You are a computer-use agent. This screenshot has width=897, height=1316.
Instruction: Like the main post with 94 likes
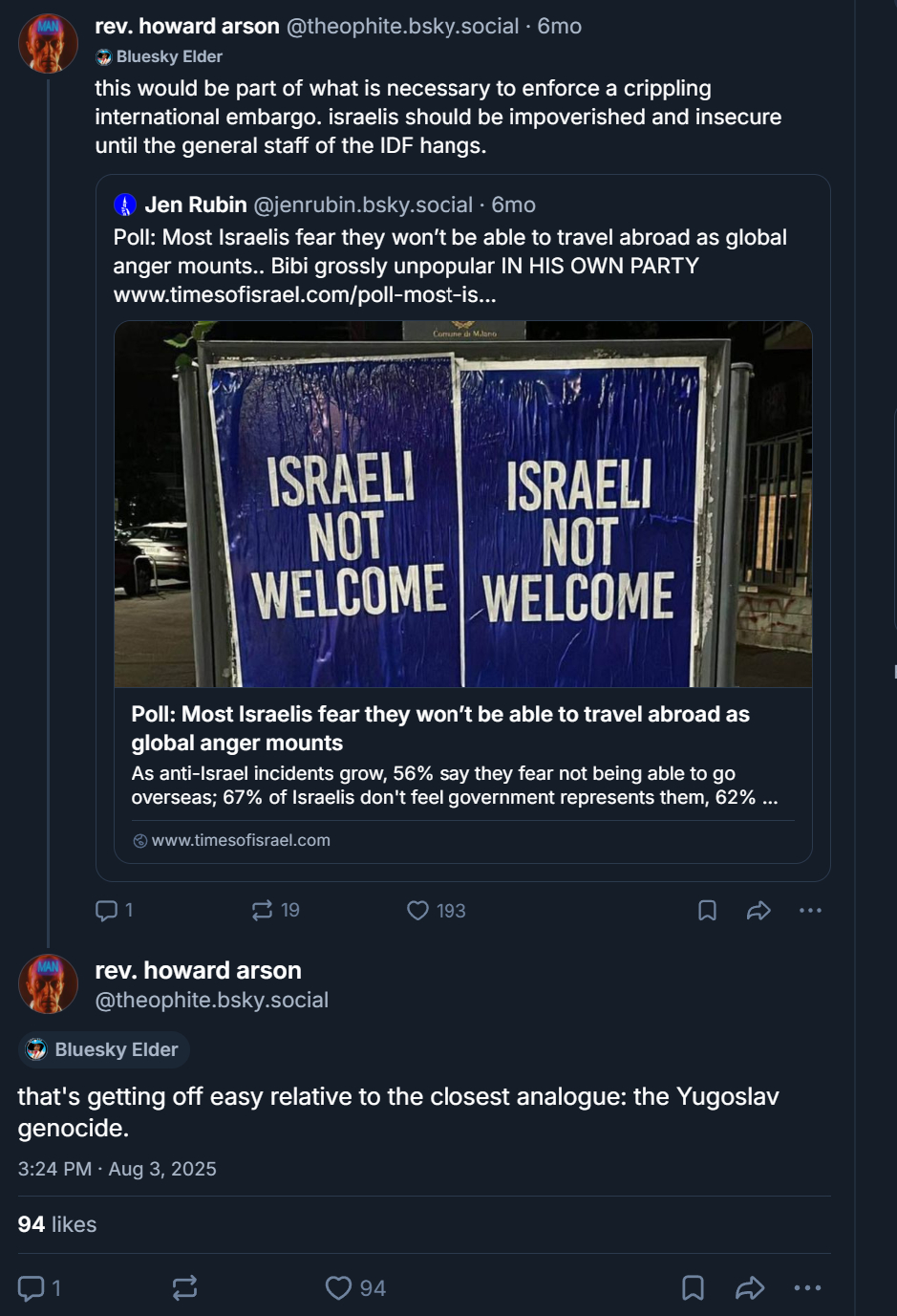point(339,1288)
